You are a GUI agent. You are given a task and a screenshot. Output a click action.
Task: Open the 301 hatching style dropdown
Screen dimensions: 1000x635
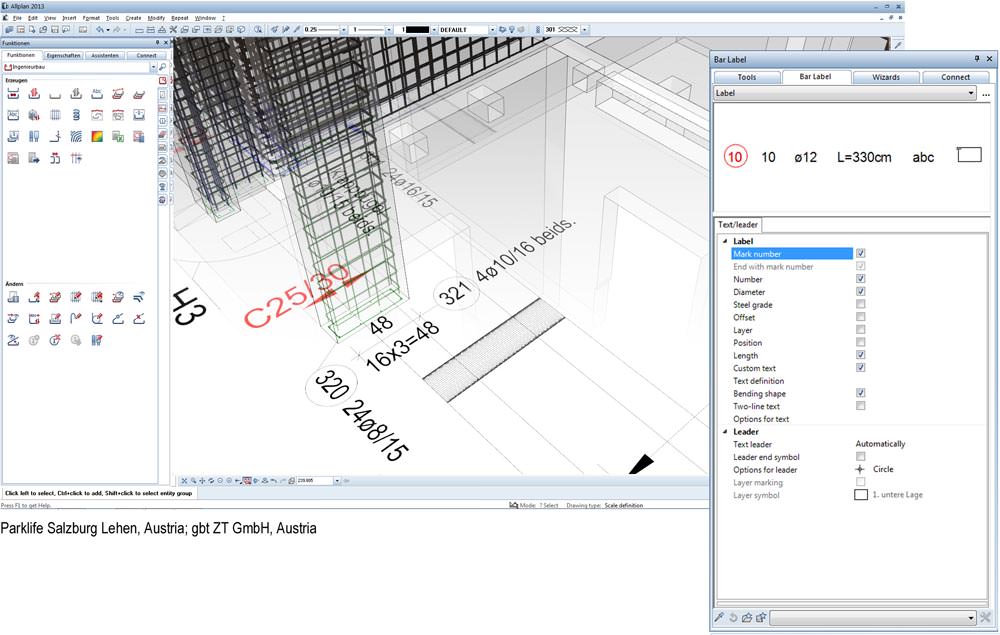[584, 29]
